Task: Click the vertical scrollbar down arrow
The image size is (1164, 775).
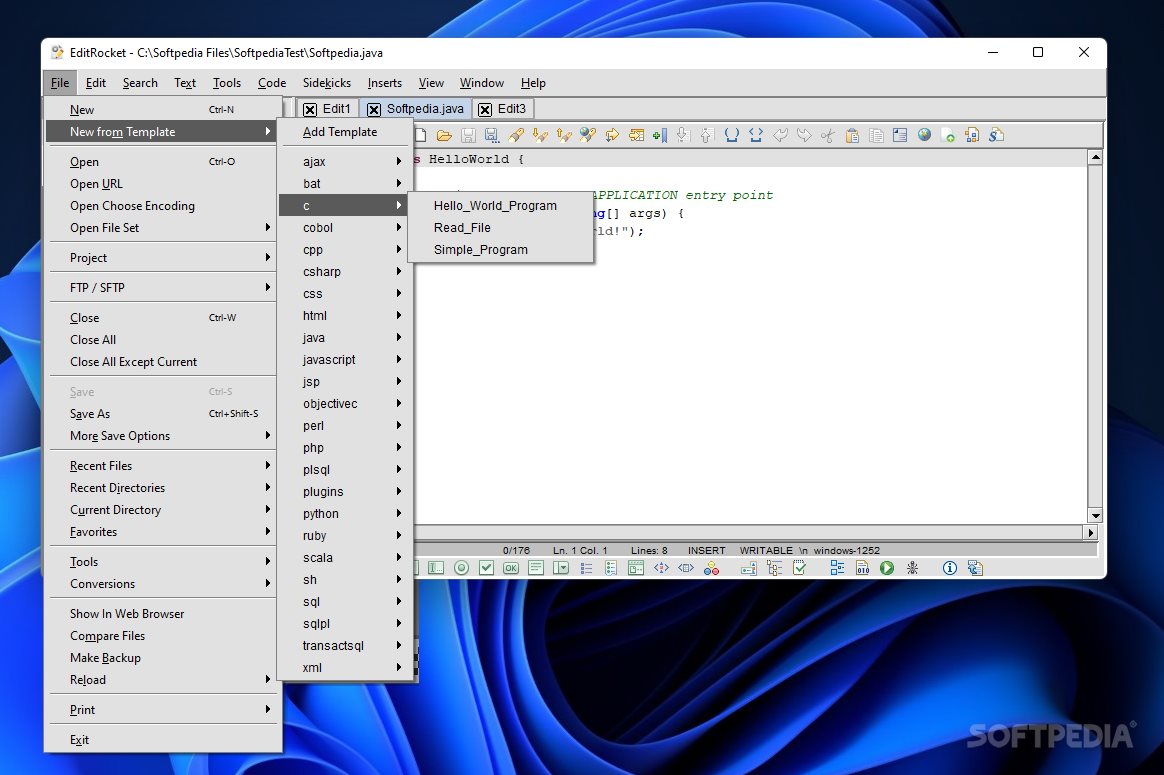Action: pos(1094,515)
